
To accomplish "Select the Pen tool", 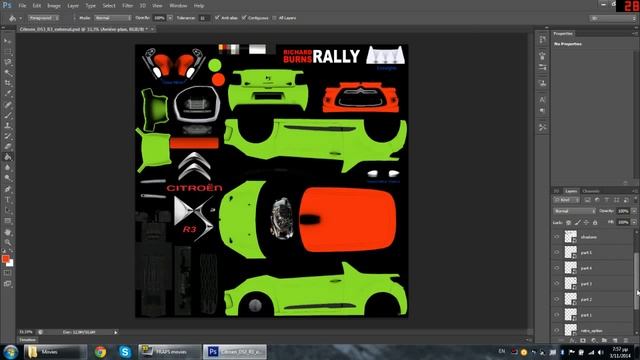I will point(7,189).
